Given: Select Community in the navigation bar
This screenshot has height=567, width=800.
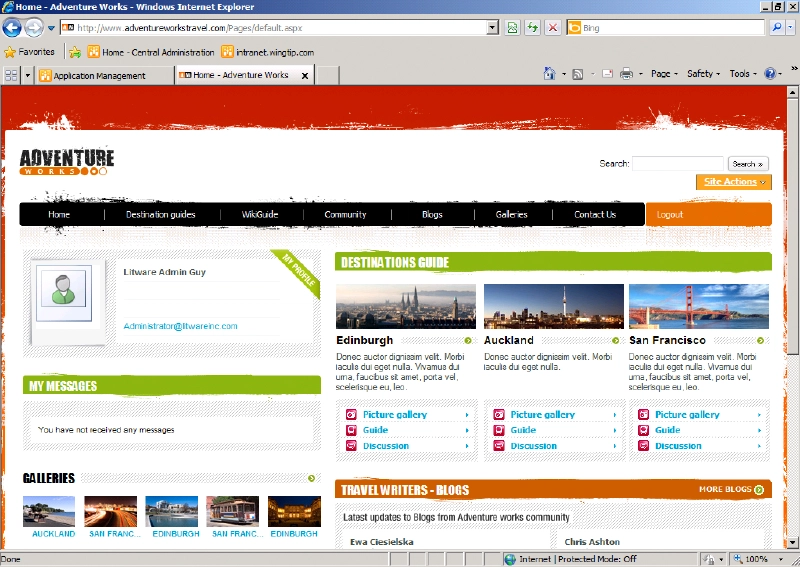Looking at the screenshot, I should [x=345, y=214].
